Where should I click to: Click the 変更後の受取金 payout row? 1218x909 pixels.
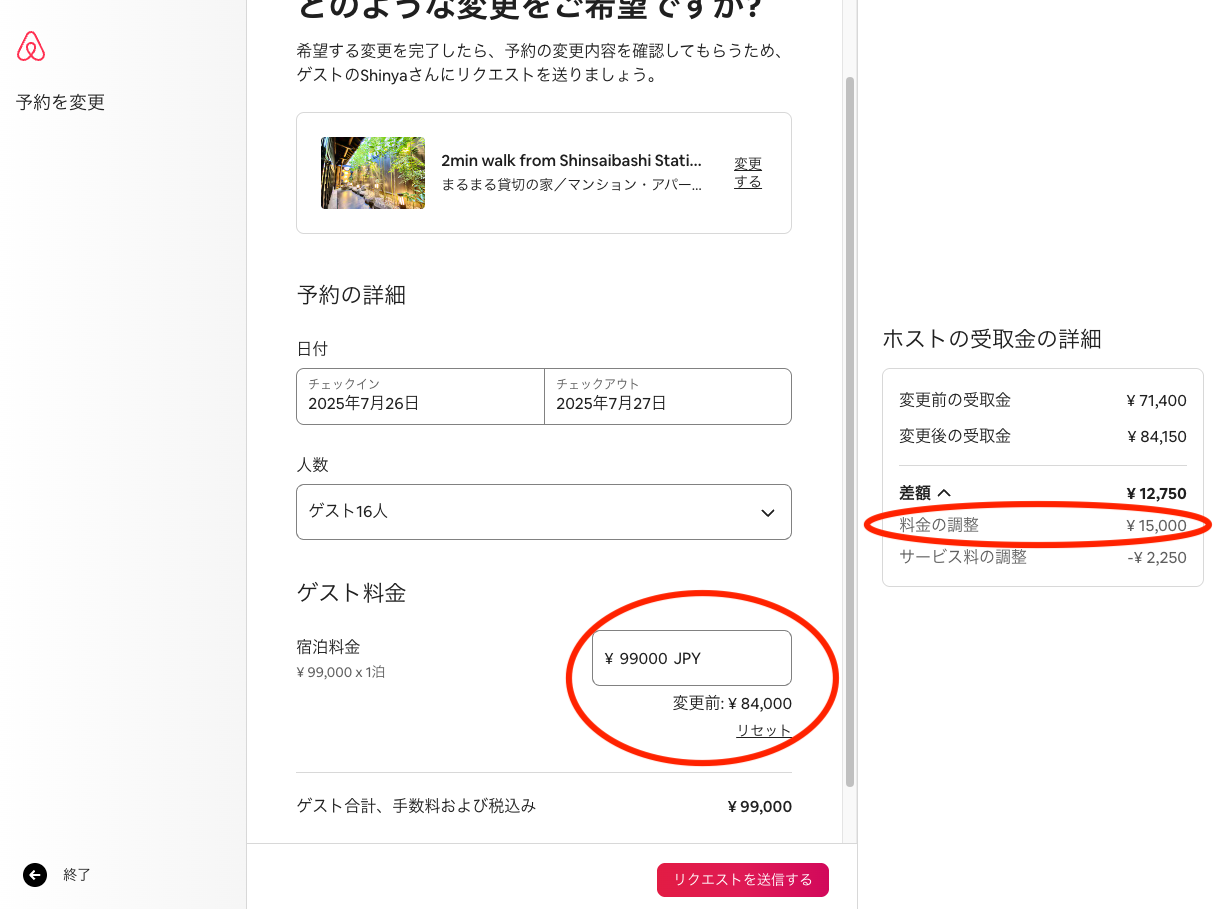(955, 436)
